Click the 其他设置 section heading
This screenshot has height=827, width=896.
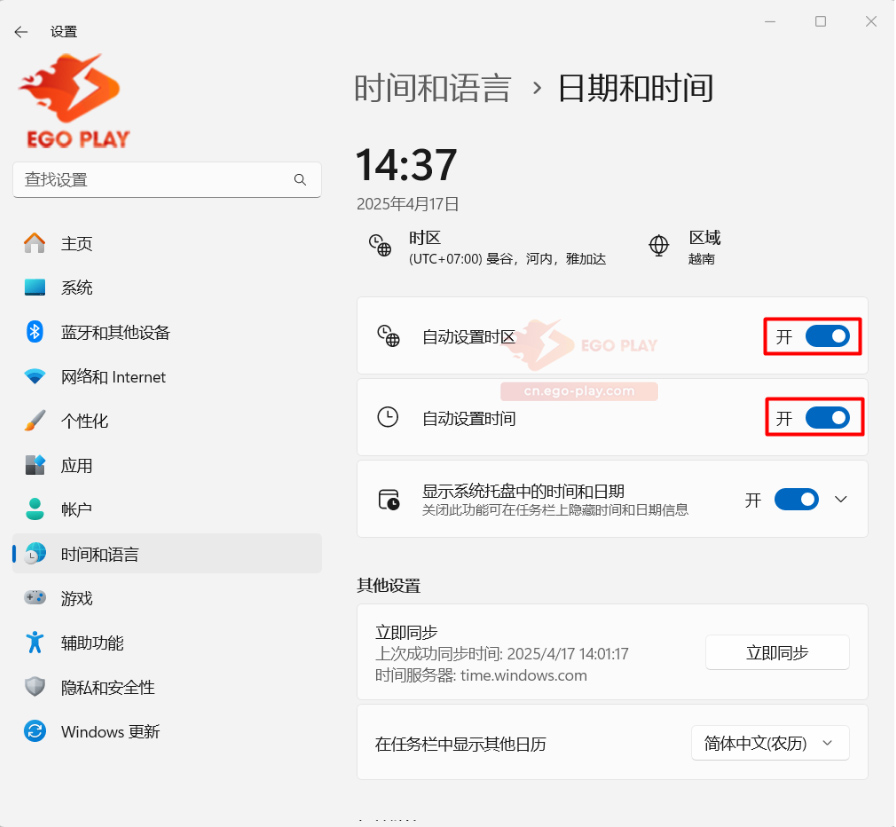389,585
